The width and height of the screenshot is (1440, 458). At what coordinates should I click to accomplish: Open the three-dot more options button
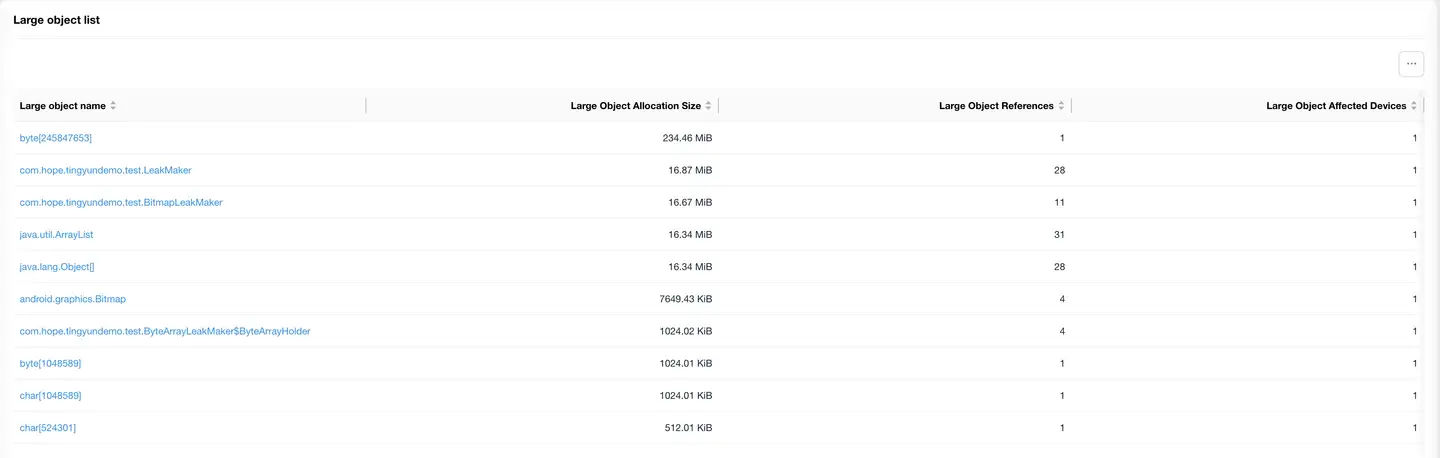[x=1411, y=63]
